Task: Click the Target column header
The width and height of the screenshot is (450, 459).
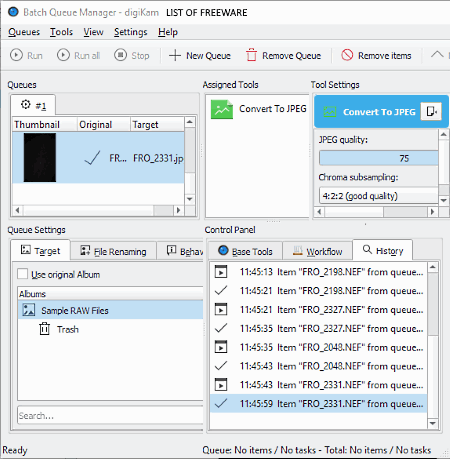Action: (x=157, y=124)
